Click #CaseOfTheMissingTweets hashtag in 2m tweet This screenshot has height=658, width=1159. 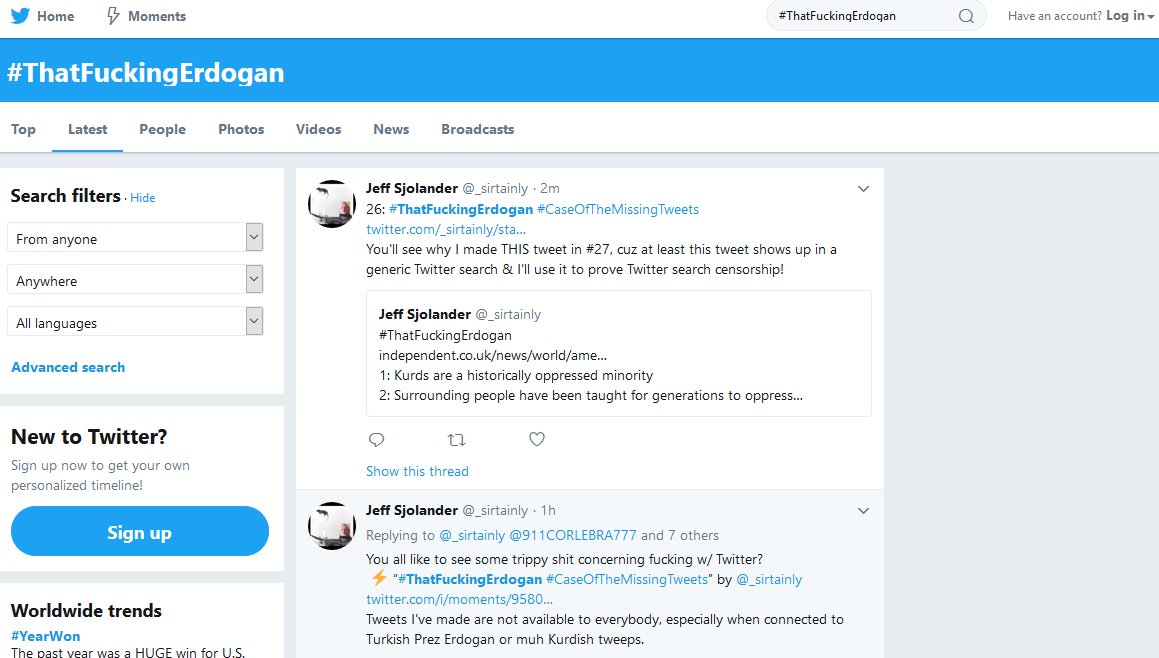tap(618, 209)
